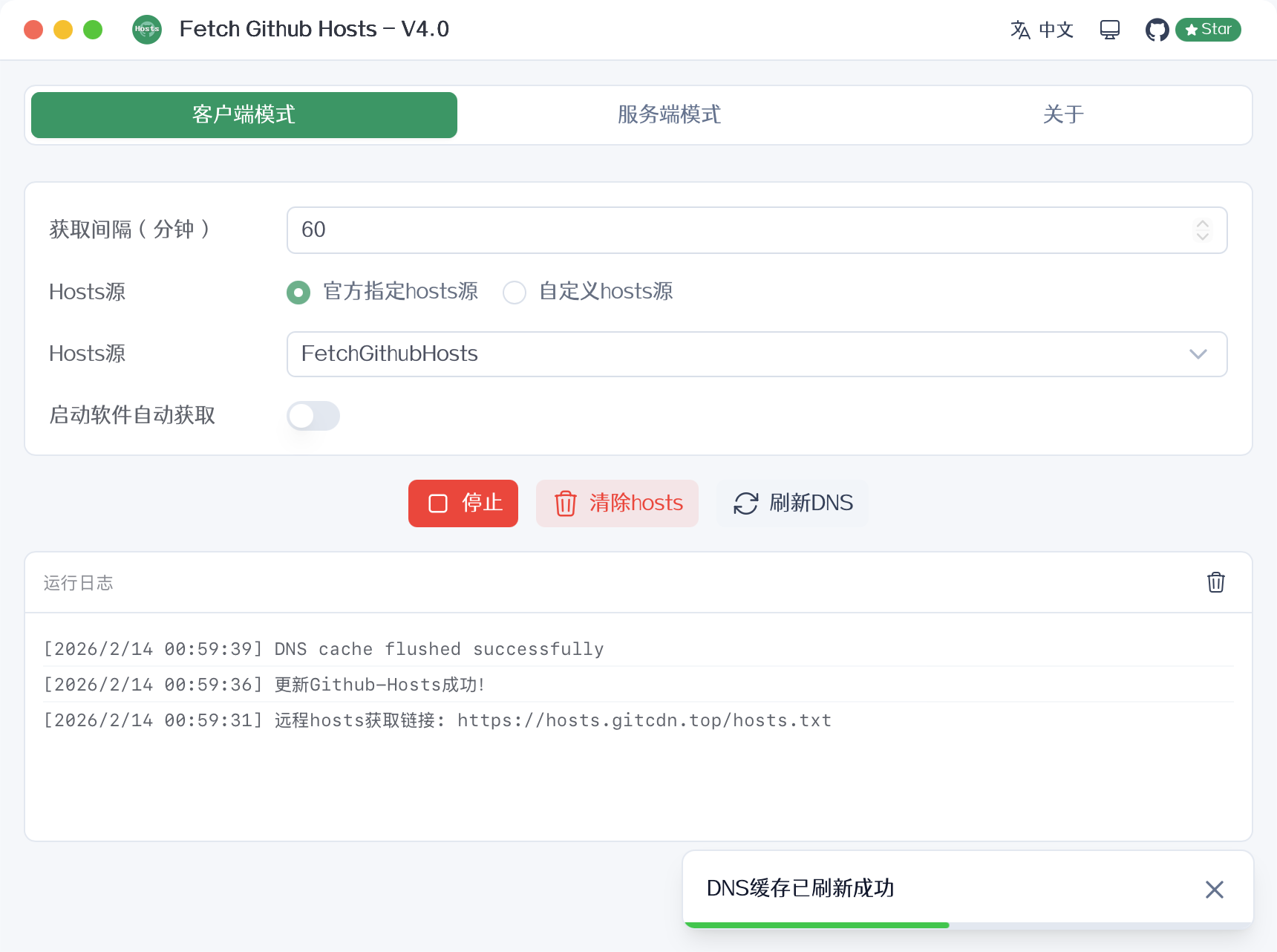The image size is (1277, 952).
Task: Enable 启动软件自动获取 switch
Action: click(313, 416)
